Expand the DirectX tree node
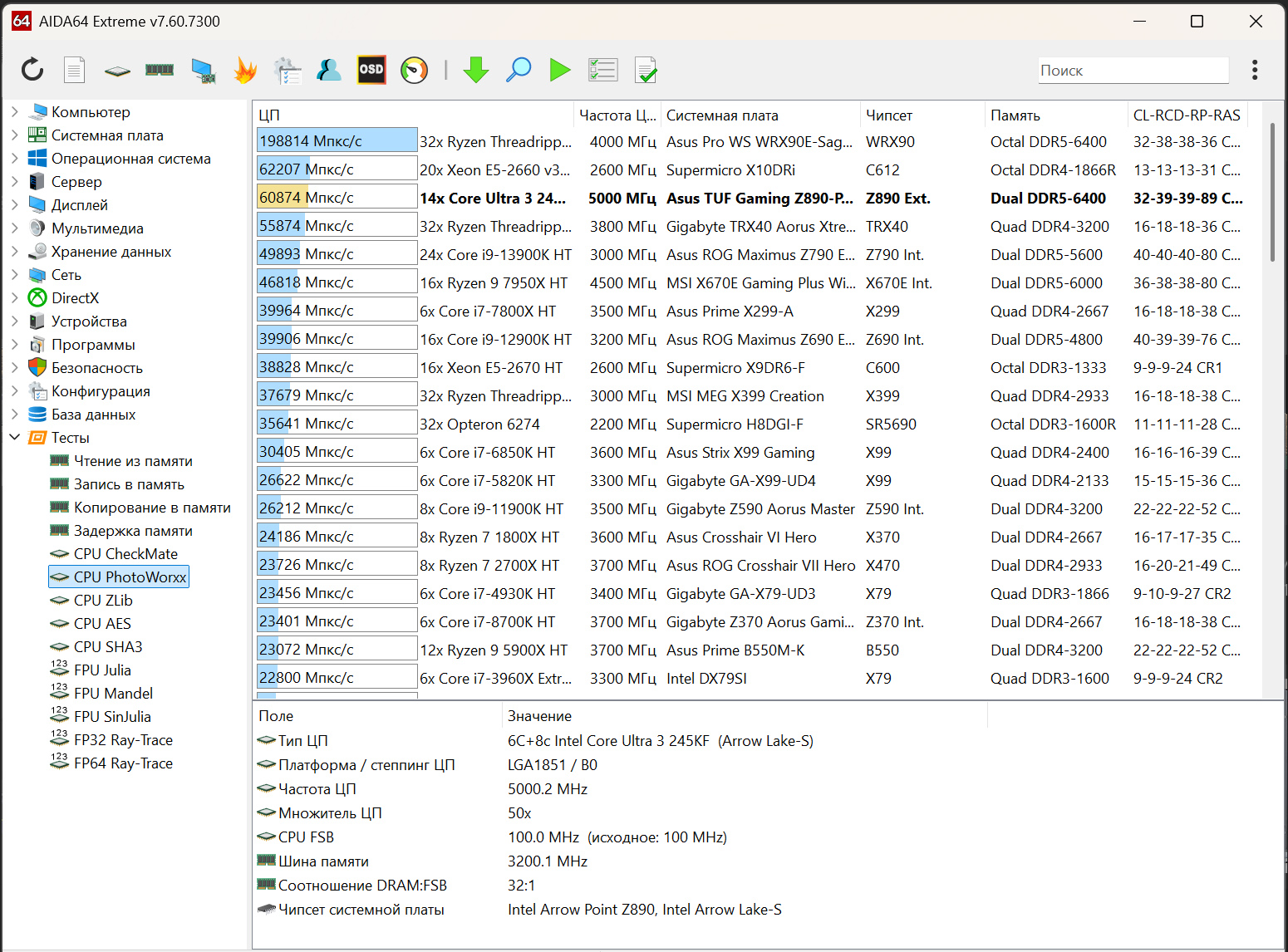The width and height of the screenshot is (1288, 952). pos(14,297)
